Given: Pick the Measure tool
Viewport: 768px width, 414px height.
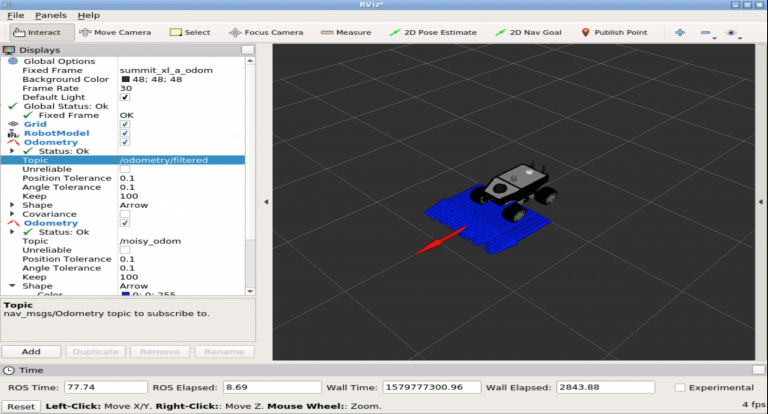Looking at the screenshot, I should tap(346, 32).
